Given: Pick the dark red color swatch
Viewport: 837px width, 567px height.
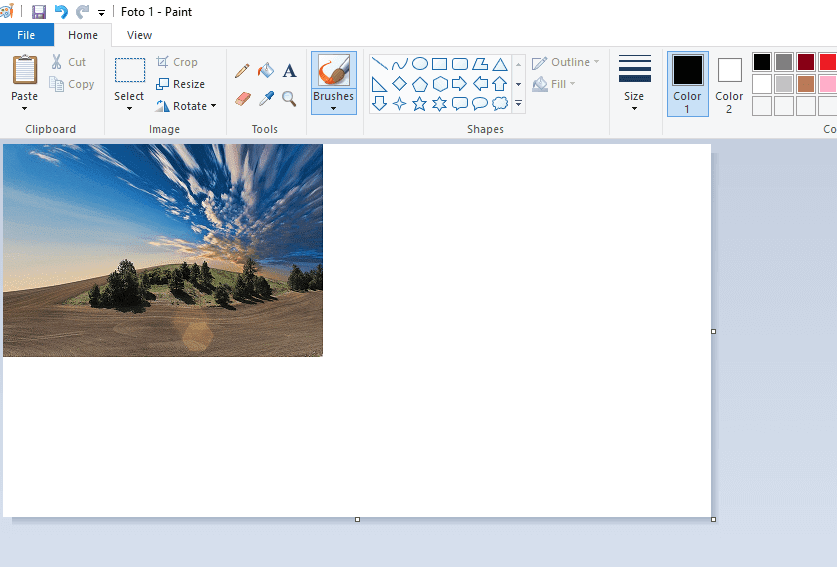Looking at the screenshot, I should coord(806,62).
